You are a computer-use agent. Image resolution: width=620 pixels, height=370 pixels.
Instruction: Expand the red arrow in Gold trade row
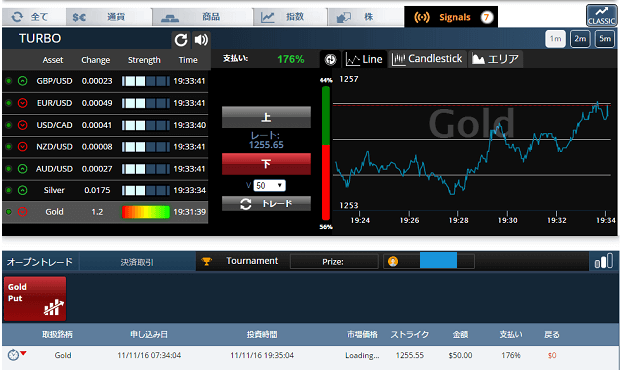[23, 353]
